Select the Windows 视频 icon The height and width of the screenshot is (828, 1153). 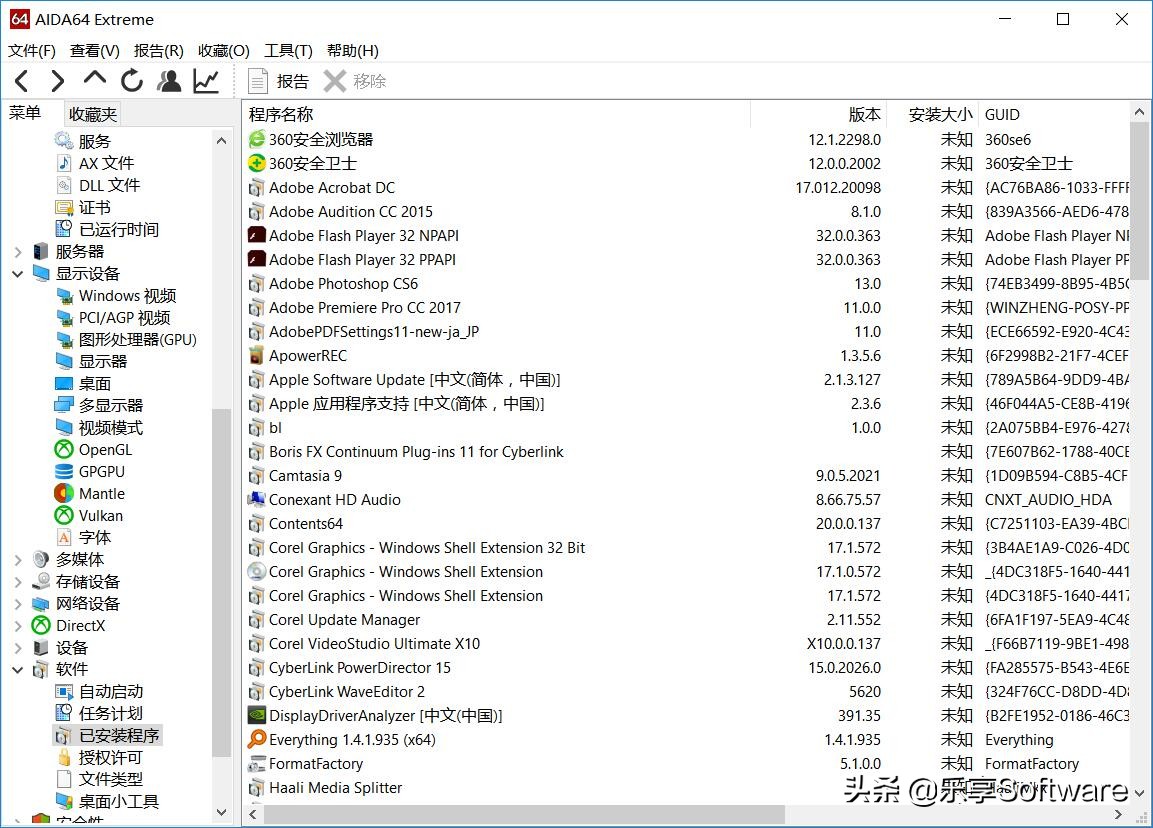pos(64,296)
